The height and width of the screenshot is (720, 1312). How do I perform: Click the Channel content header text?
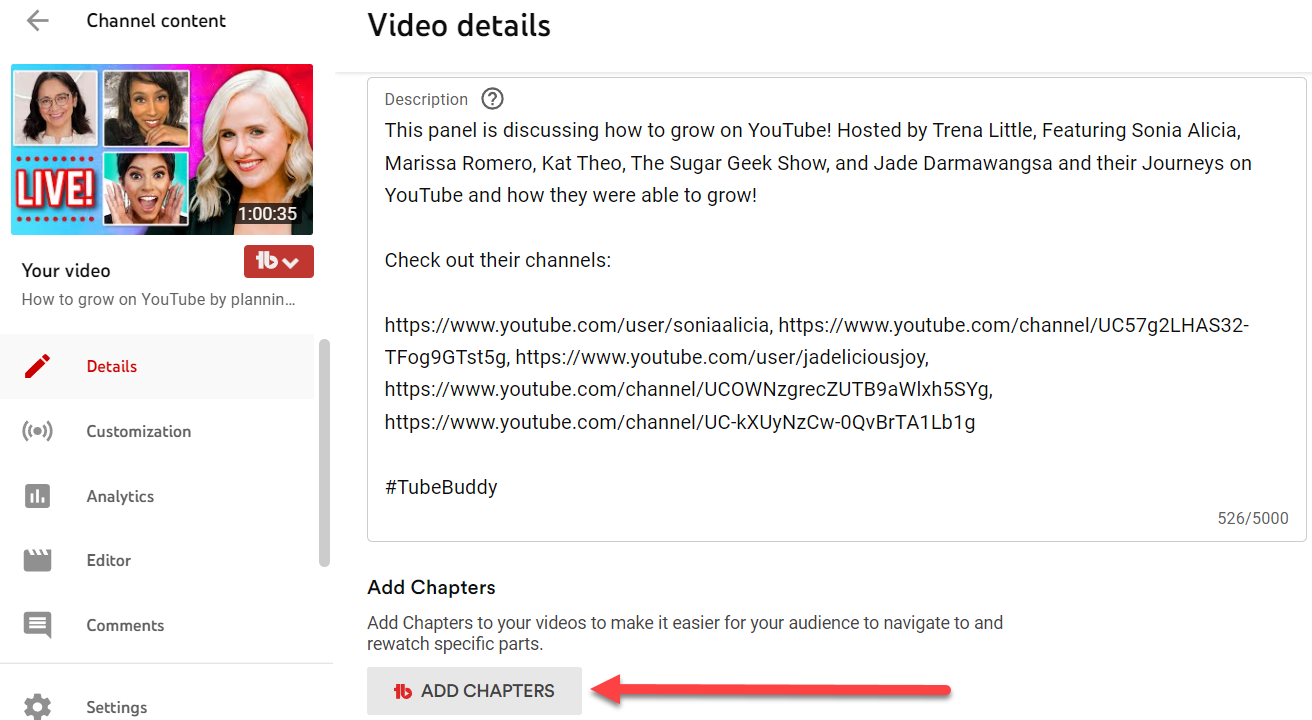click(156, 21)
